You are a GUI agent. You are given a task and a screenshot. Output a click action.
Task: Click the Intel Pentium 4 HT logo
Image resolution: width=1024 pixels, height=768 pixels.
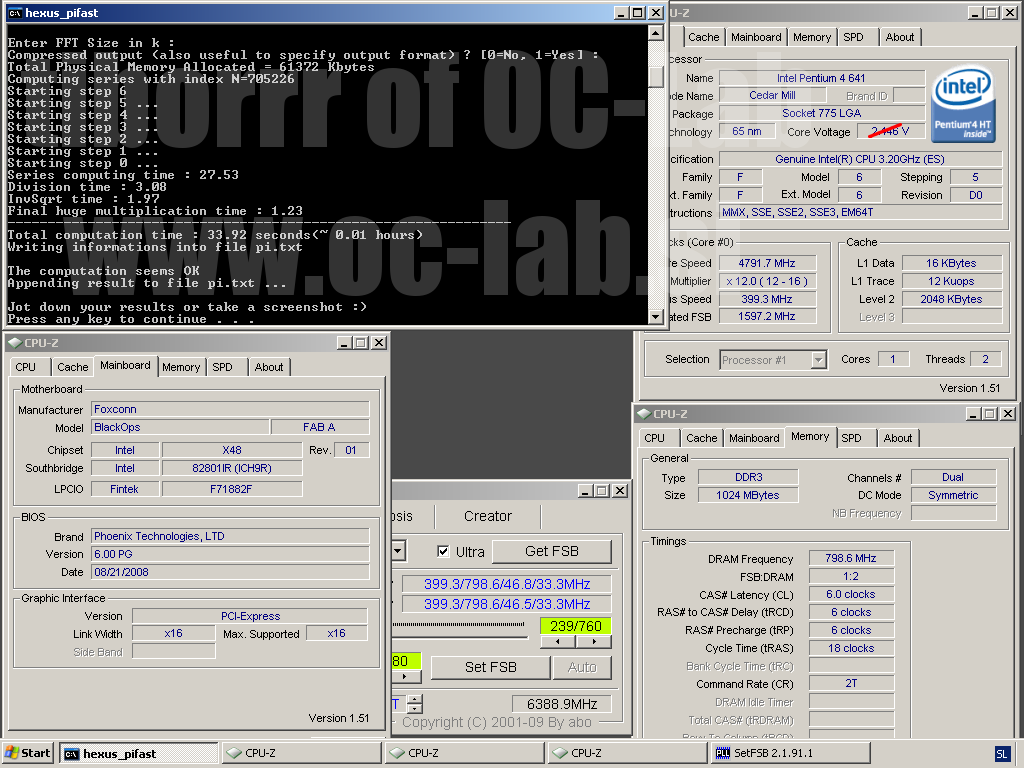(963, 104)
